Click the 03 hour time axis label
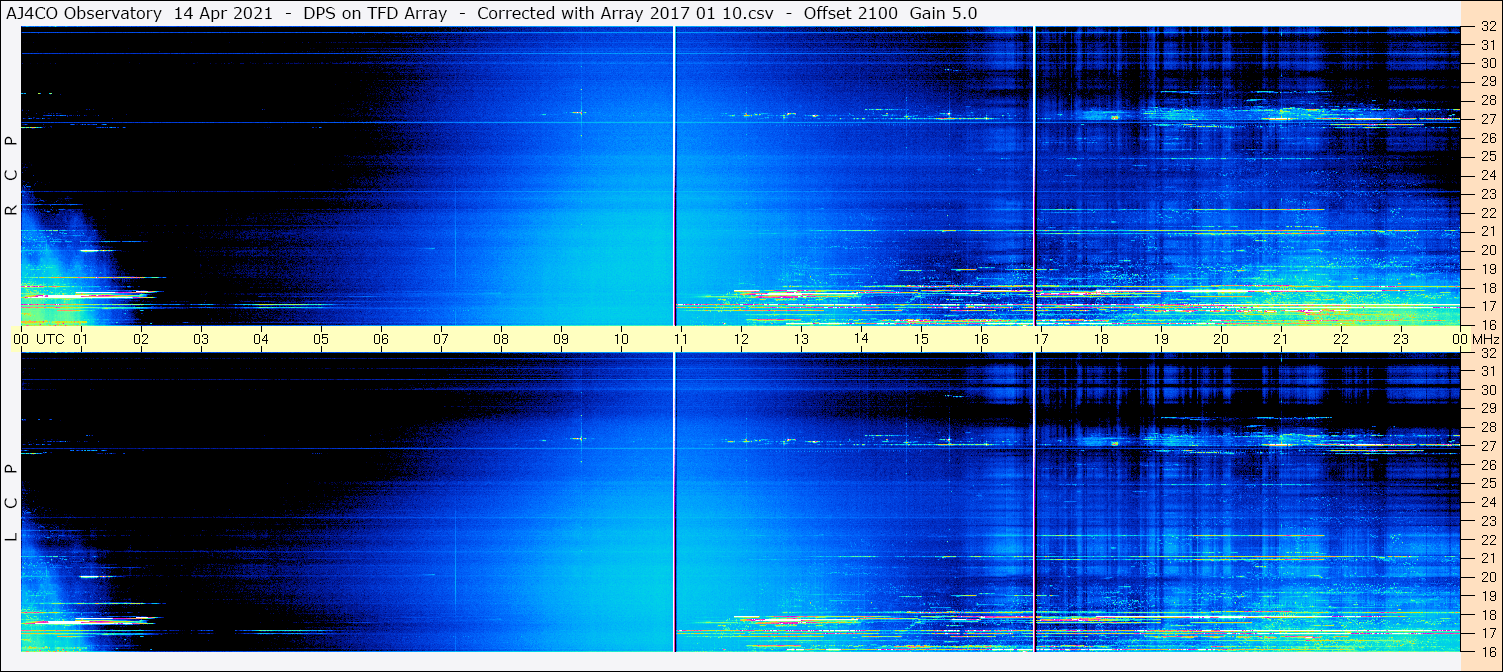The width and height of the screenshot is (1503, 672). tap(201, 339)
